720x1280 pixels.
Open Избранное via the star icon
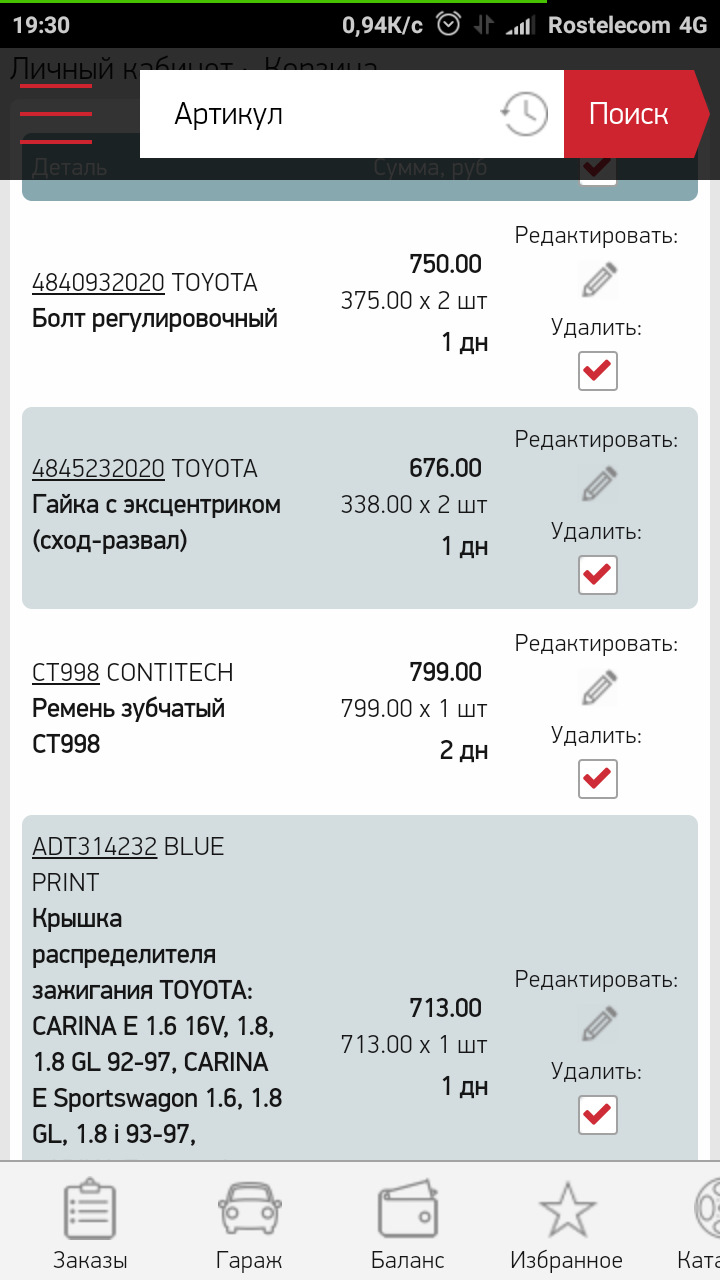(x=567, y=1212)
